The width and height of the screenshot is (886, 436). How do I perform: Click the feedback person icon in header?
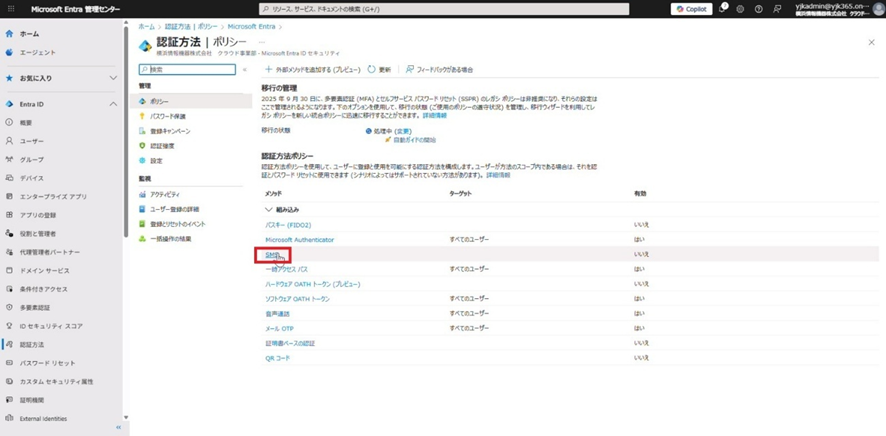[777, 9]
